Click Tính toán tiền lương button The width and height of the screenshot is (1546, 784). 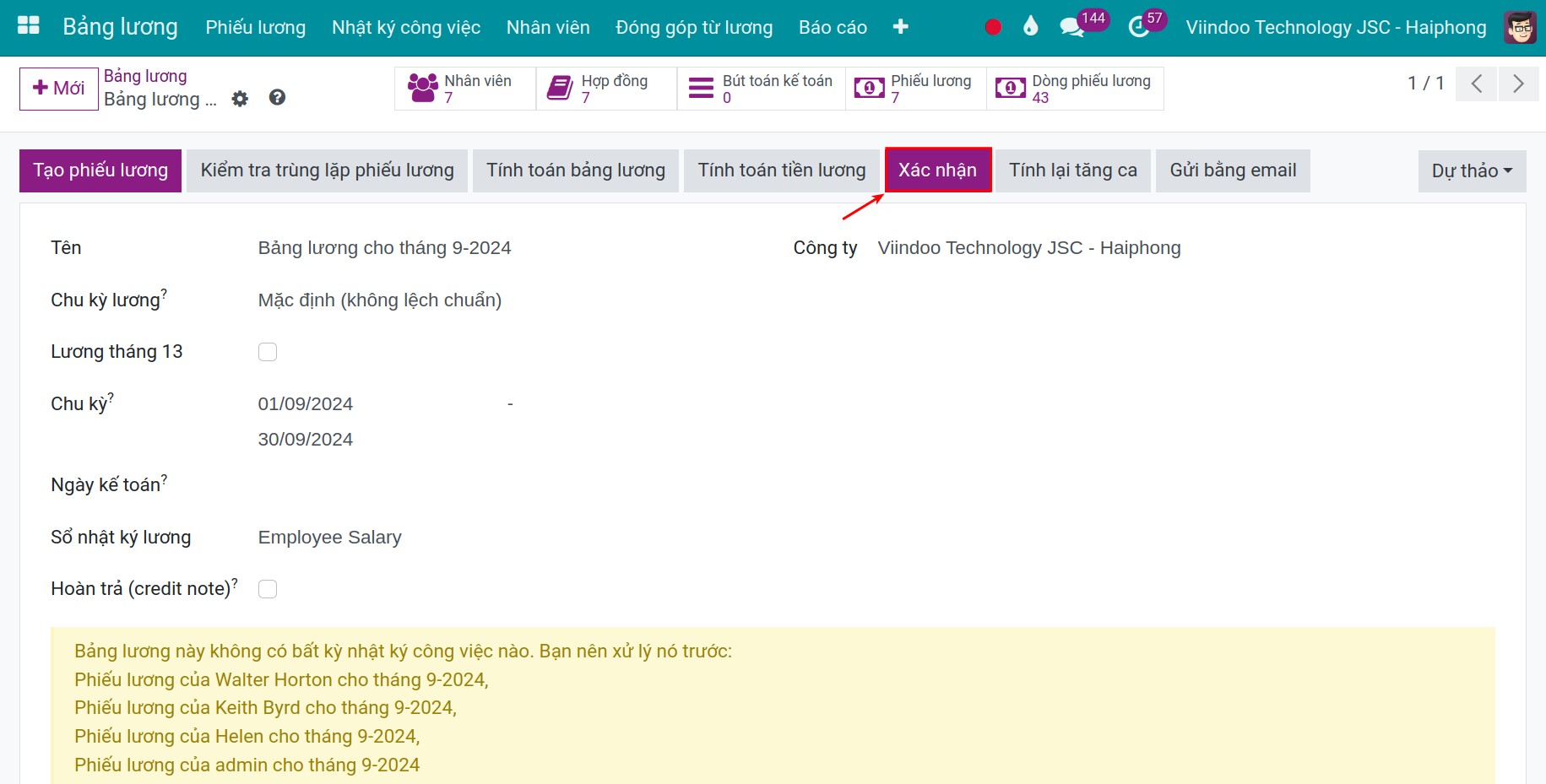[782, 170]
